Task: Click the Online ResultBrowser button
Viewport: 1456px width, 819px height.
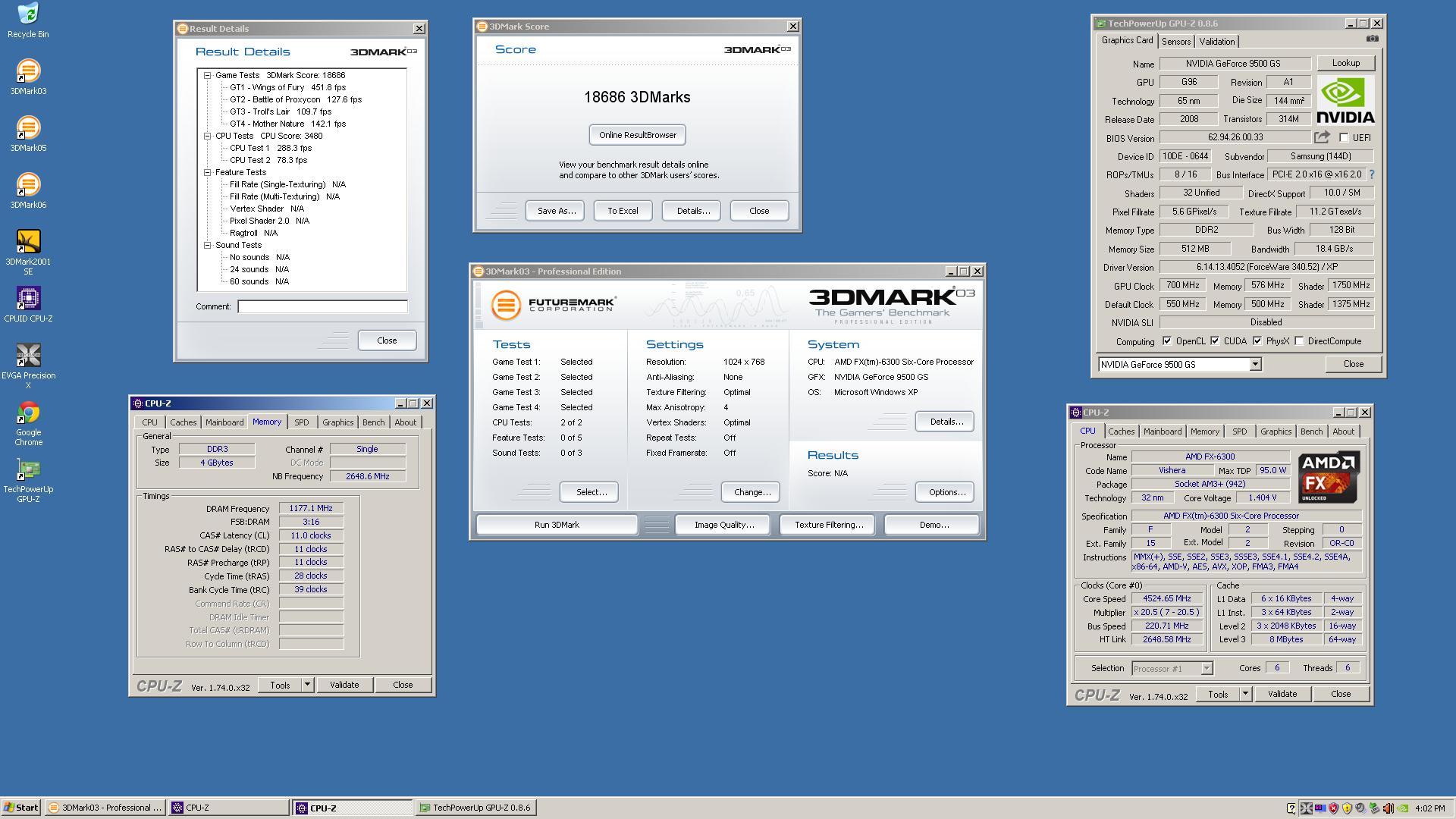Action: point(638,135)
